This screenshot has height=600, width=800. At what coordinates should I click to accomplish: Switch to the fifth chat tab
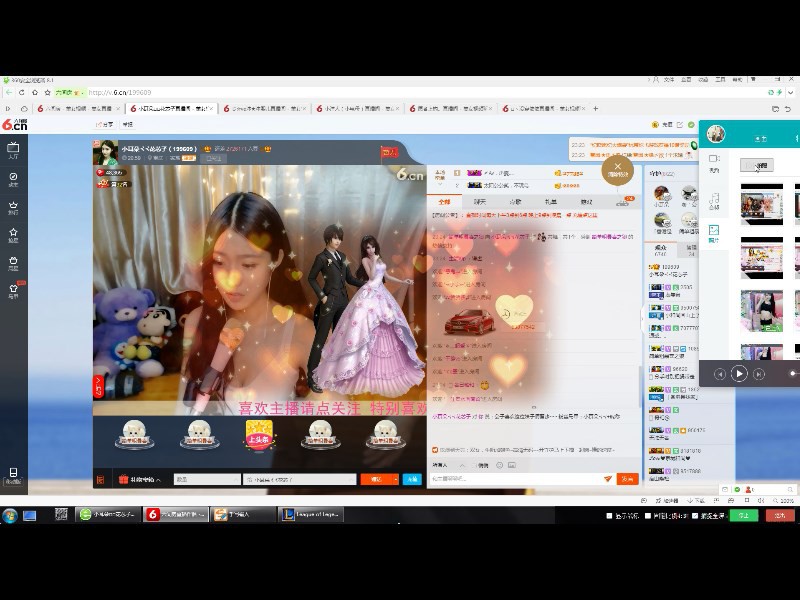point(586,202)
